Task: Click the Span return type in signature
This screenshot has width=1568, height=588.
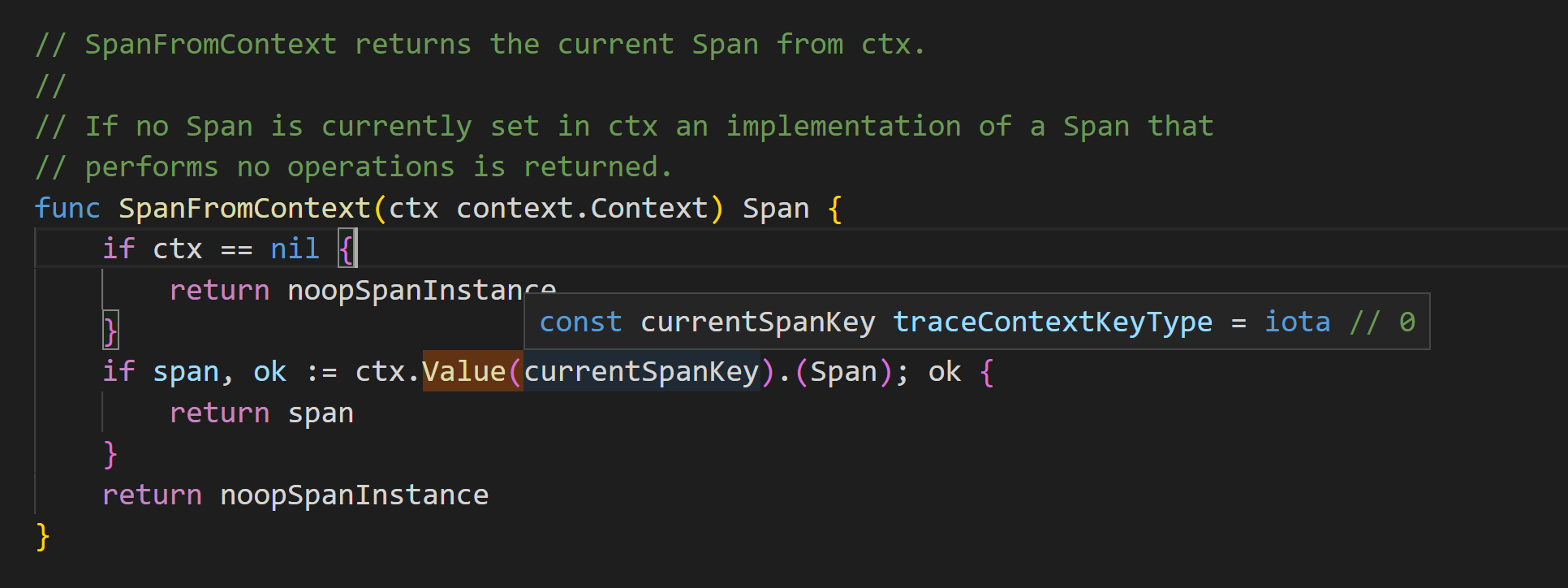Action: [x=776, y=209]
